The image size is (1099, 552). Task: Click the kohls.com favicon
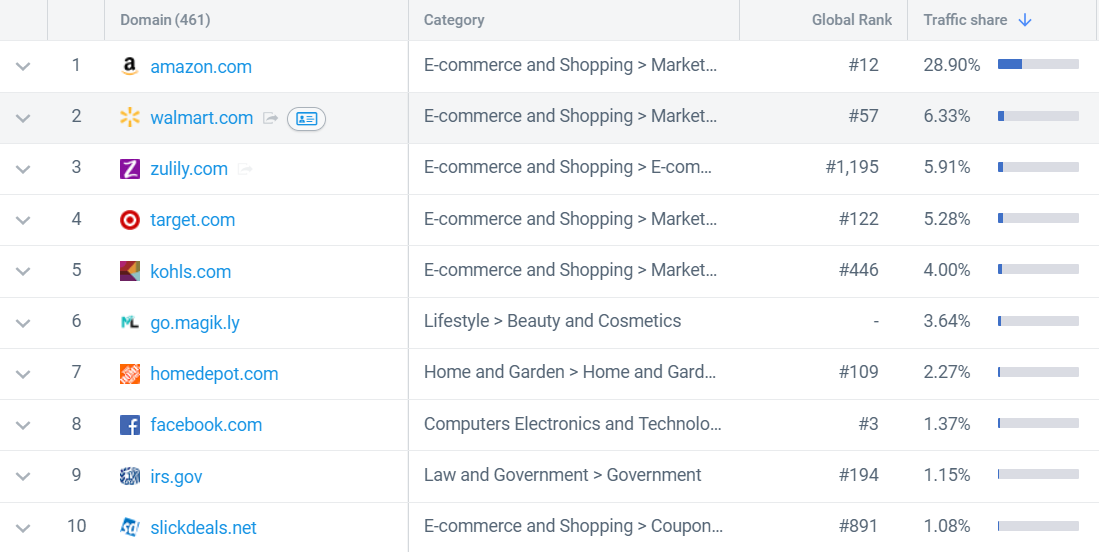(130, 271)
